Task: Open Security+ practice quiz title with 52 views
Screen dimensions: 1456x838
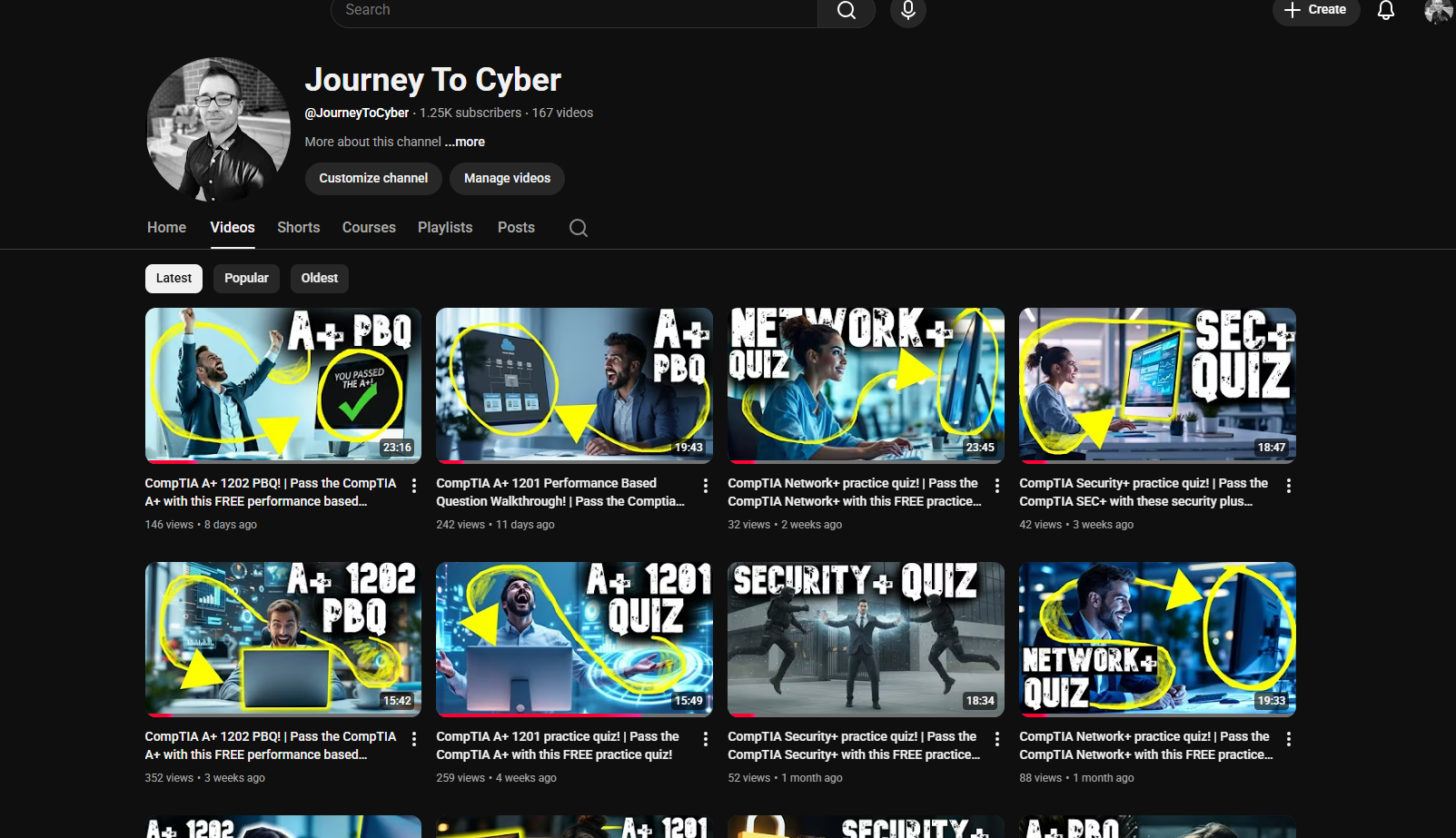Action: pos(854,745)
